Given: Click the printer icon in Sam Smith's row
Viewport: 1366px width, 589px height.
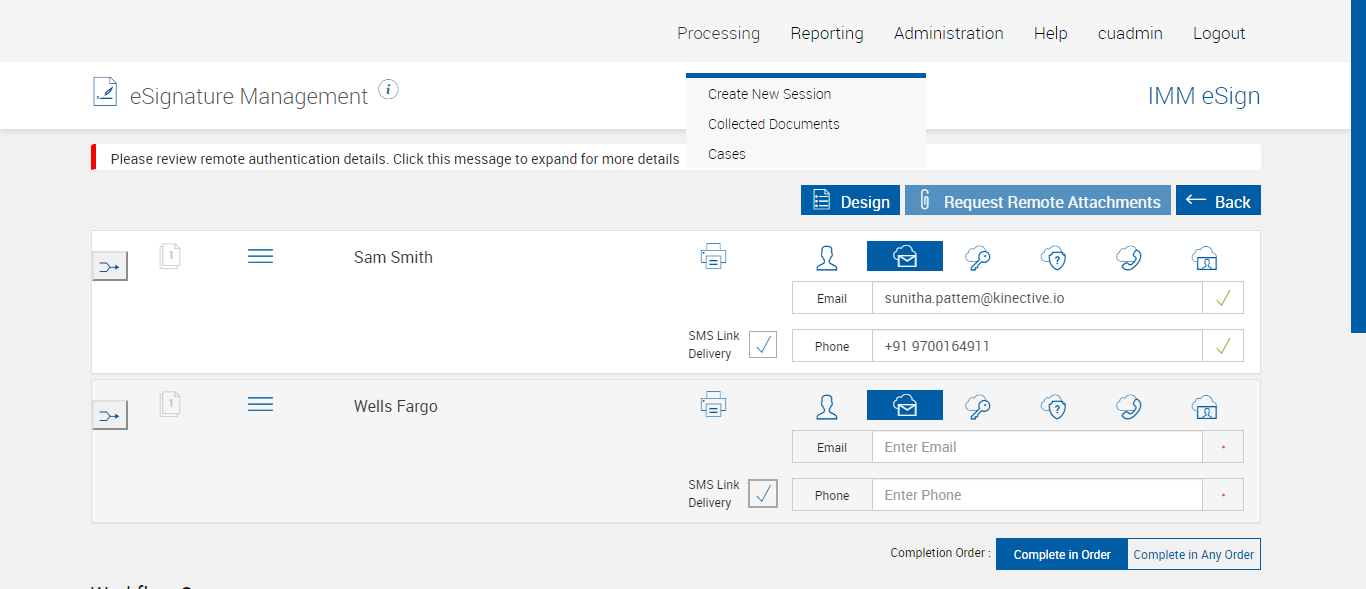Looking at the screenshot, I should coord(713,257).
